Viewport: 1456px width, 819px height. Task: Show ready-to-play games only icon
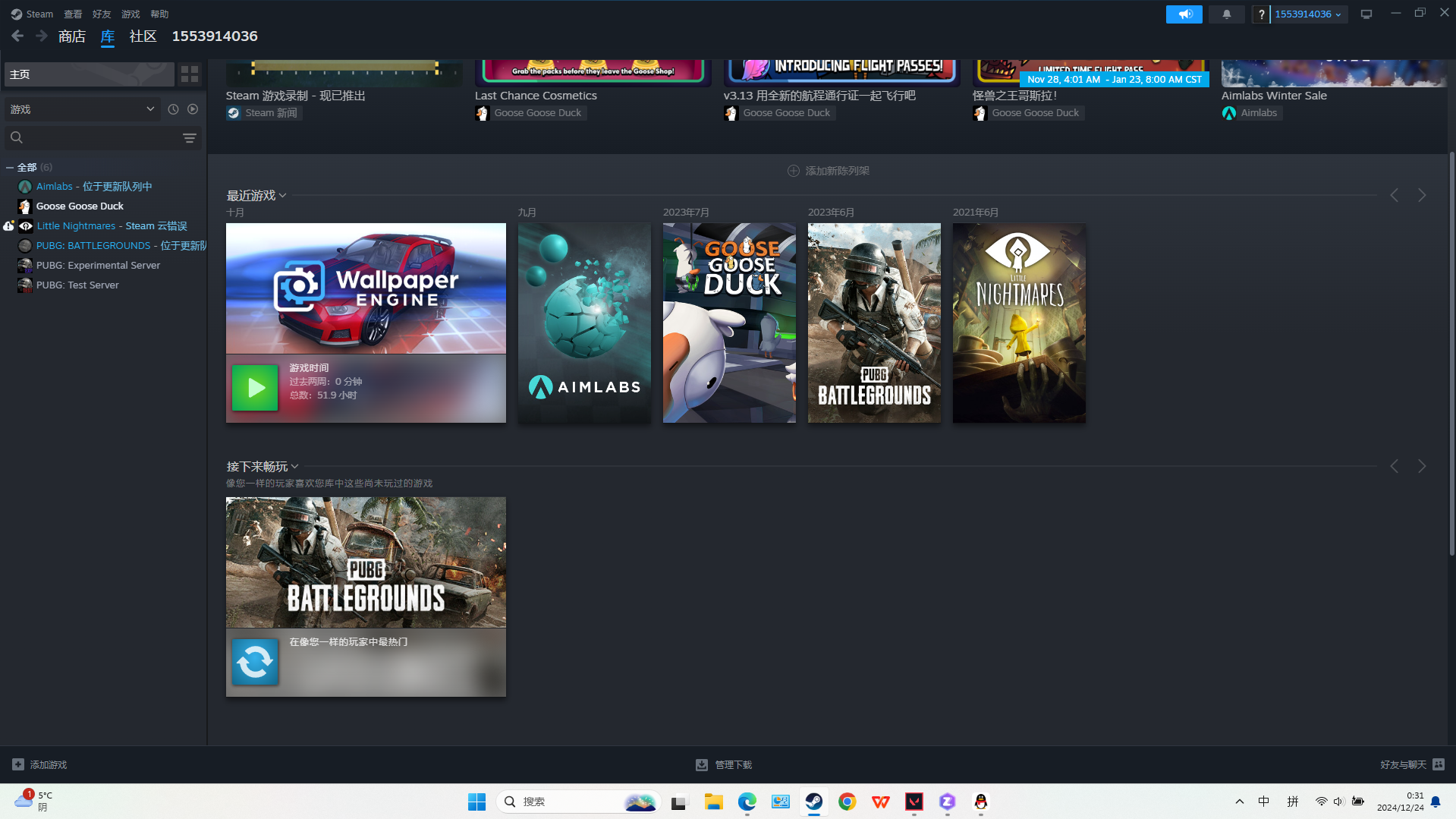[x=193, y=109]
